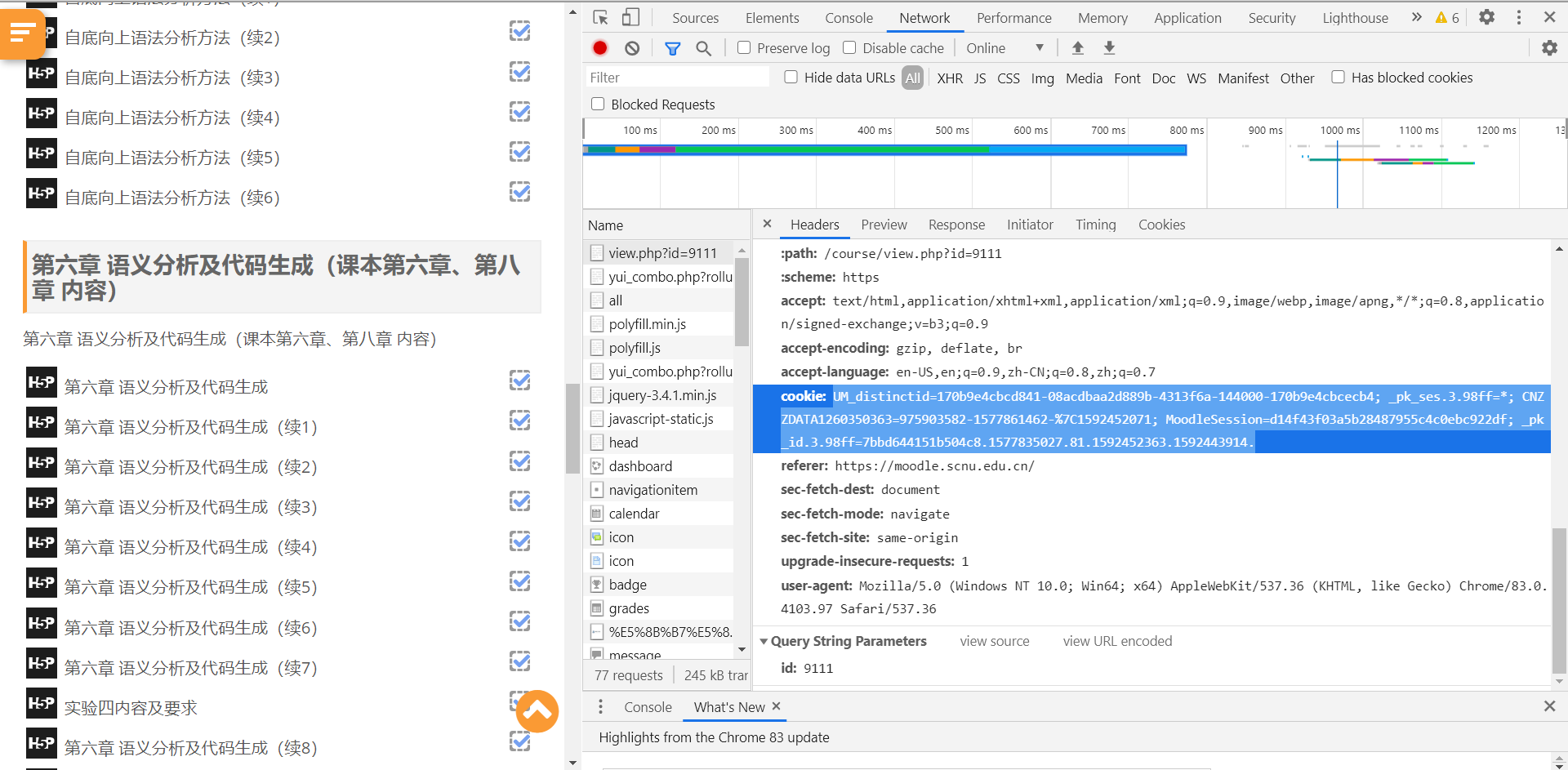
Task: Enable Has blocked cookies checkbox
Action: [x=1338, y=77]
